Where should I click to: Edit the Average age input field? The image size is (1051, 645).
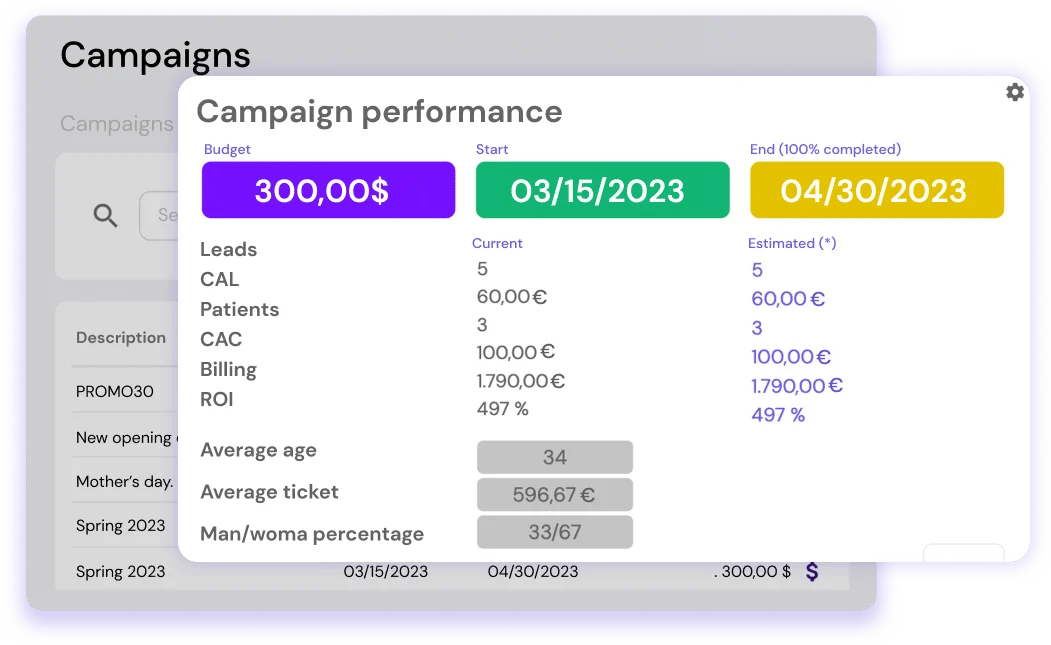[x=555, y=457]
